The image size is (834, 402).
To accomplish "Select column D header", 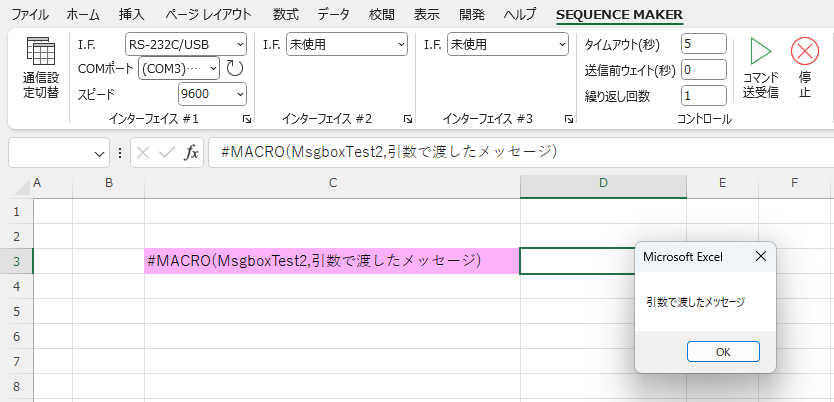I will (x=603, y=183).
